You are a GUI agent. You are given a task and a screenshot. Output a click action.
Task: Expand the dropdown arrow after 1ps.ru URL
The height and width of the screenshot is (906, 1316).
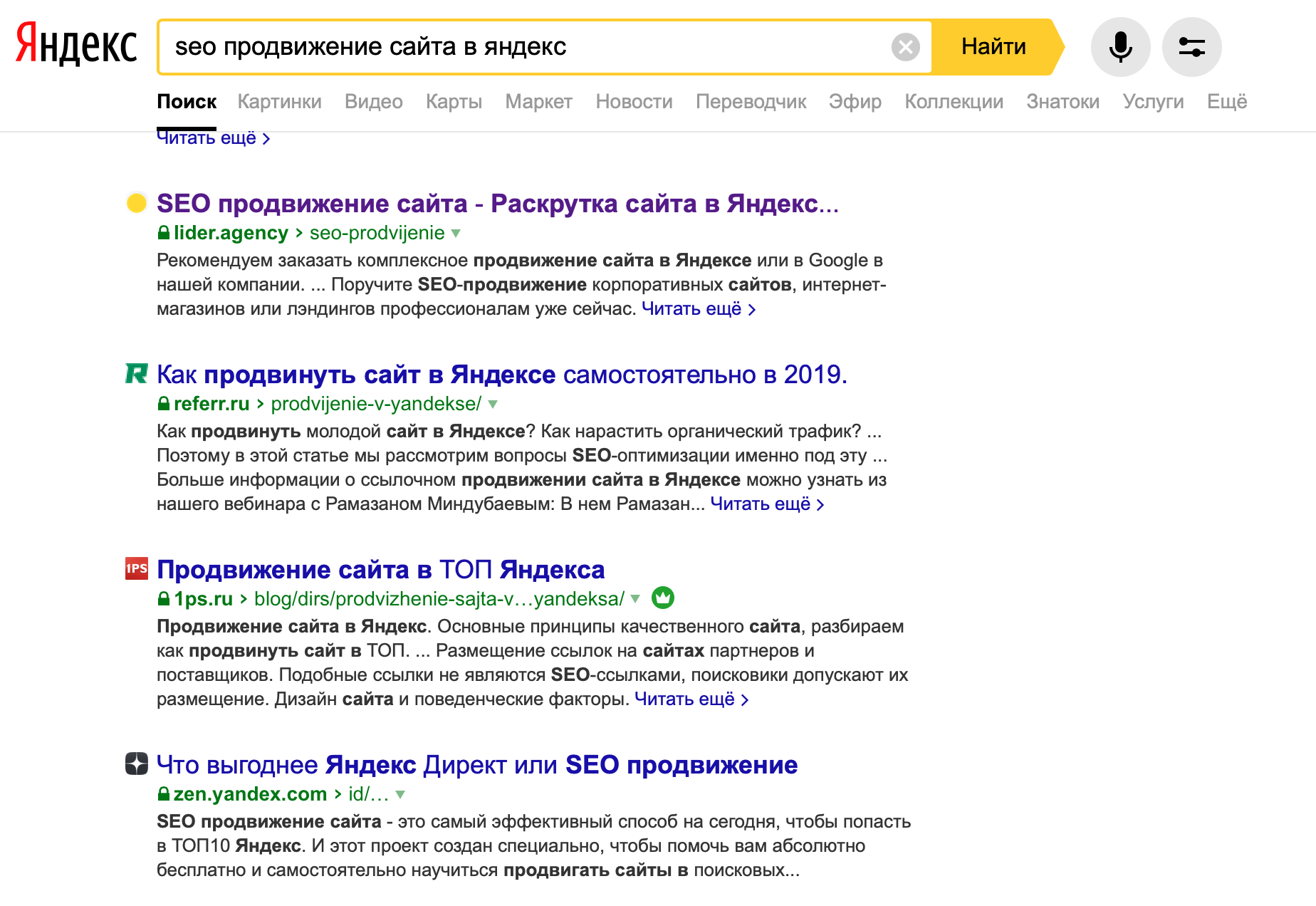(x=635, y=598)
